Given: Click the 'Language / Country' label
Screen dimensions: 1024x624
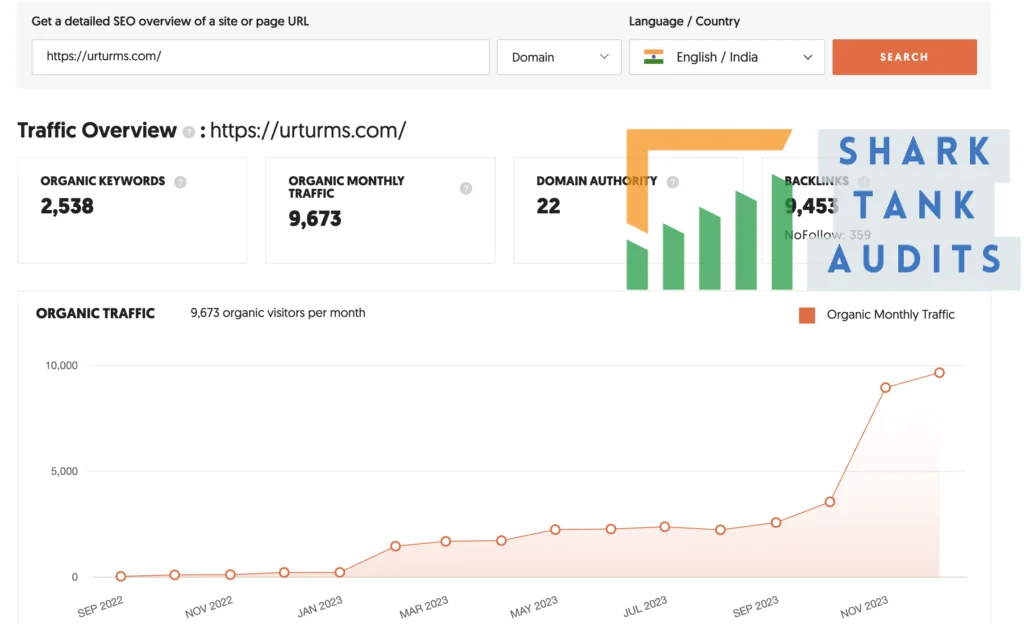Looking at the screenshot, I should 684,21.
